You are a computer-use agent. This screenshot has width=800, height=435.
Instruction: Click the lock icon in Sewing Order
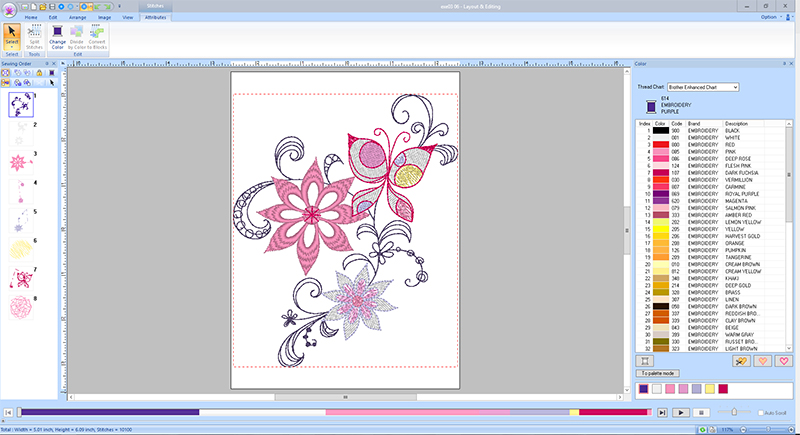38,72
